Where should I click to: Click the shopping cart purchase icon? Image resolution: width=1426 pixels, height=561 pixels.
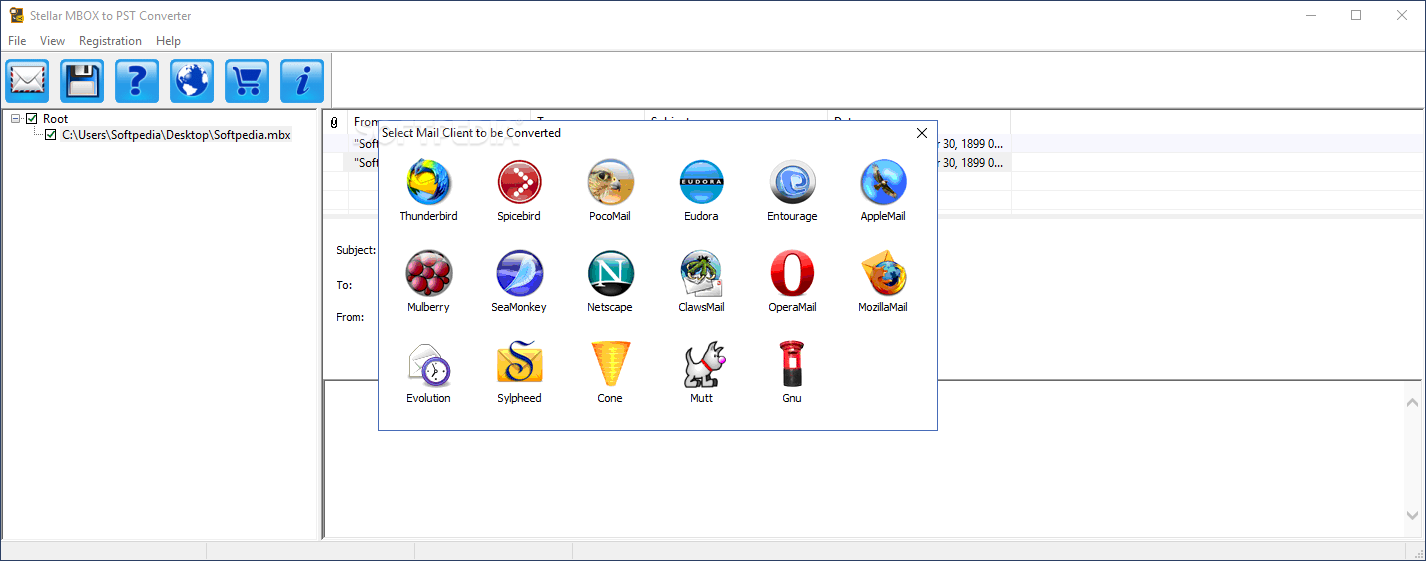247,80
